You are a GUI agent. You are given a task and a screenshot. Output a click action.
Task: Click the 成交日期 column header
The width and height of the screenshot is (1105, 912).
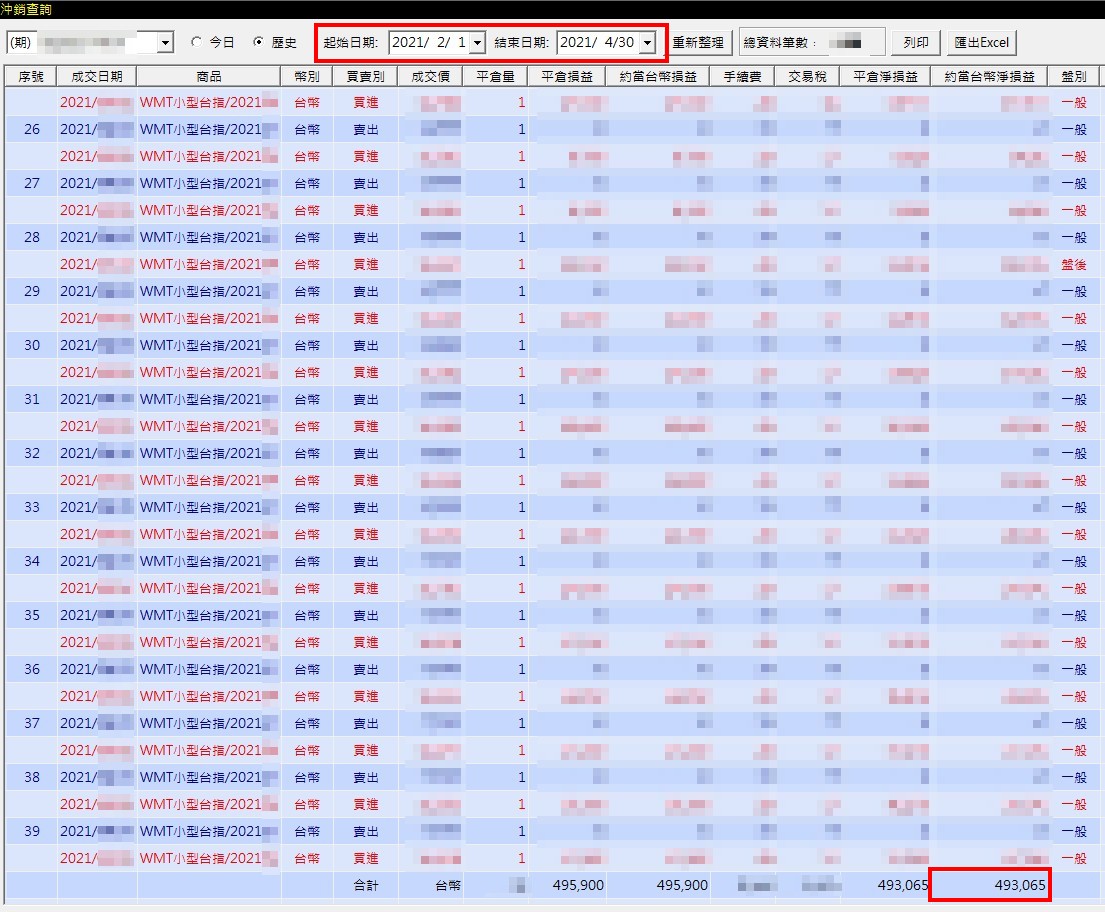[97, 76]
